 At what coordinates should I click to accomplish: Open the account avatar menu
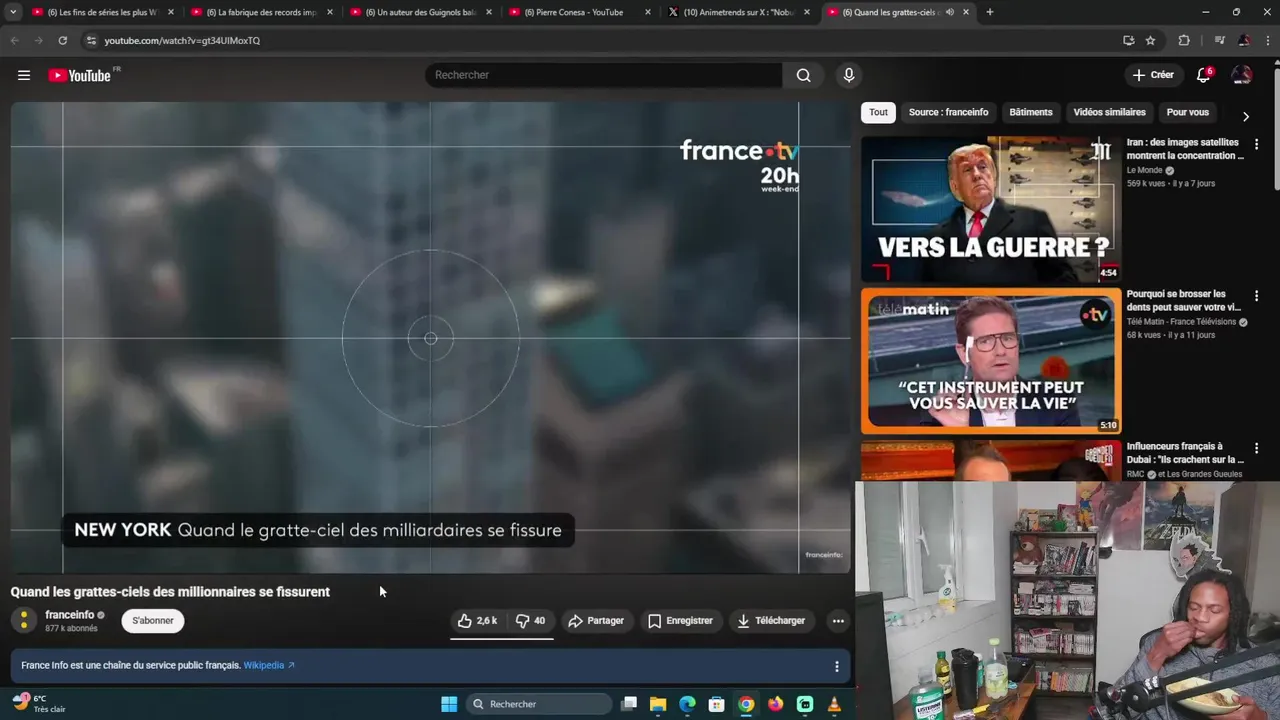coord(1241,75)
